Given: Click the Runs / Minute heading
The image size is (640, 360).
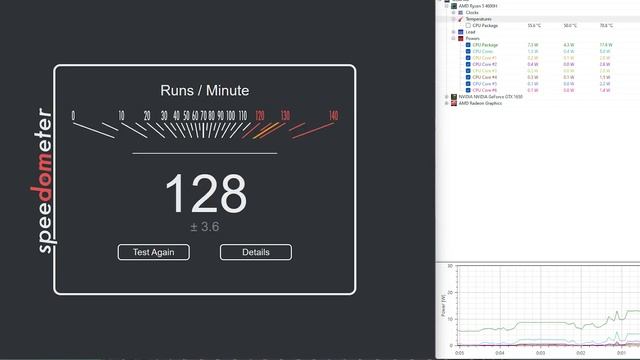Looking at the screenshot, I should coord(204,90).
